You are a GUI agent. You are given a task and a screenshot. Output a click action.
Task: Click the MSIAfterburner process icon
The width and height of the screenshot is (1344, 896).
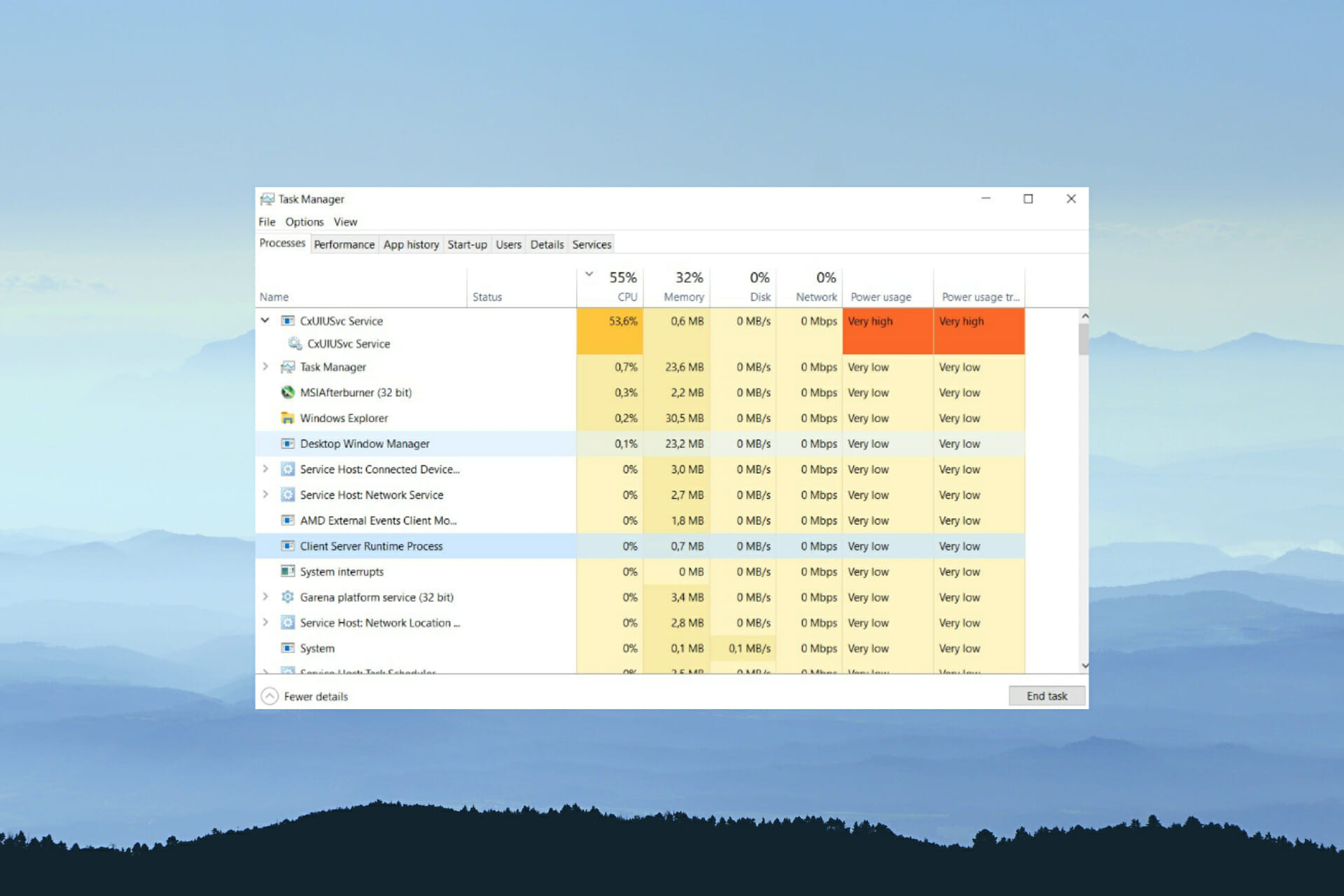click(287, 392)
